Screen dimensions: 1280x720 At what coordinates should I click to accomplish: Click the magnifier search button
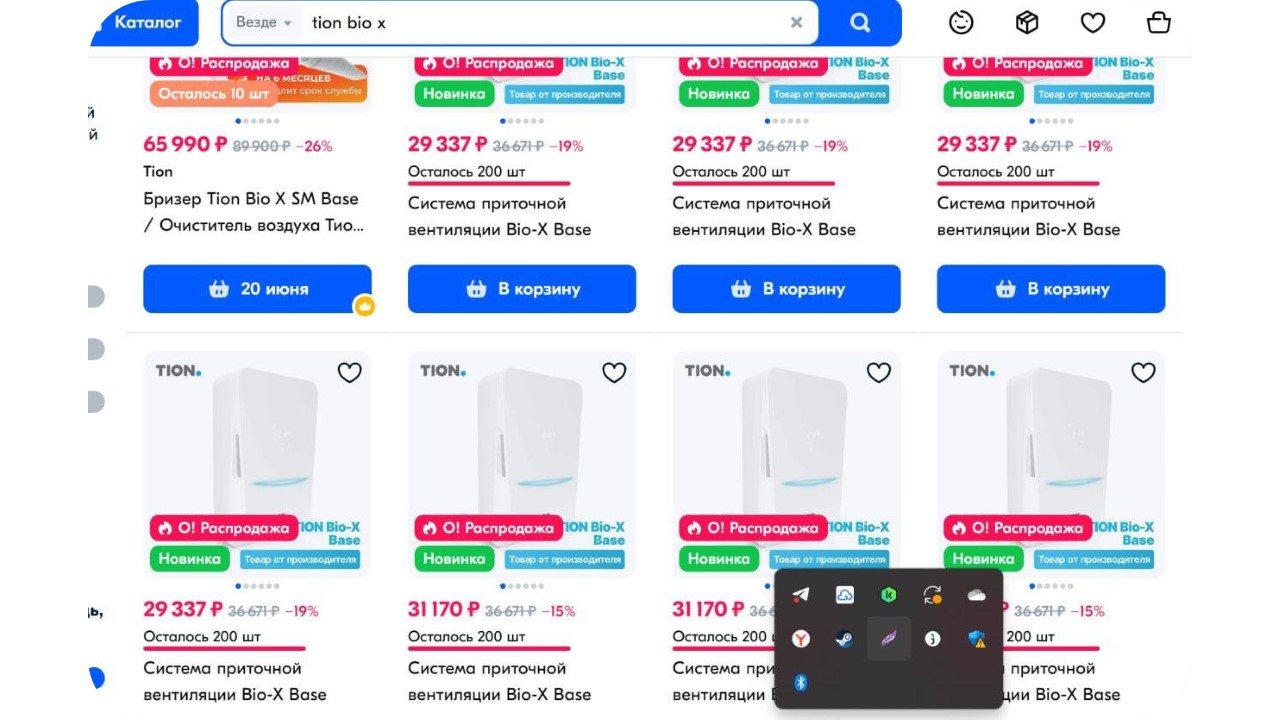tap(860, 22)
